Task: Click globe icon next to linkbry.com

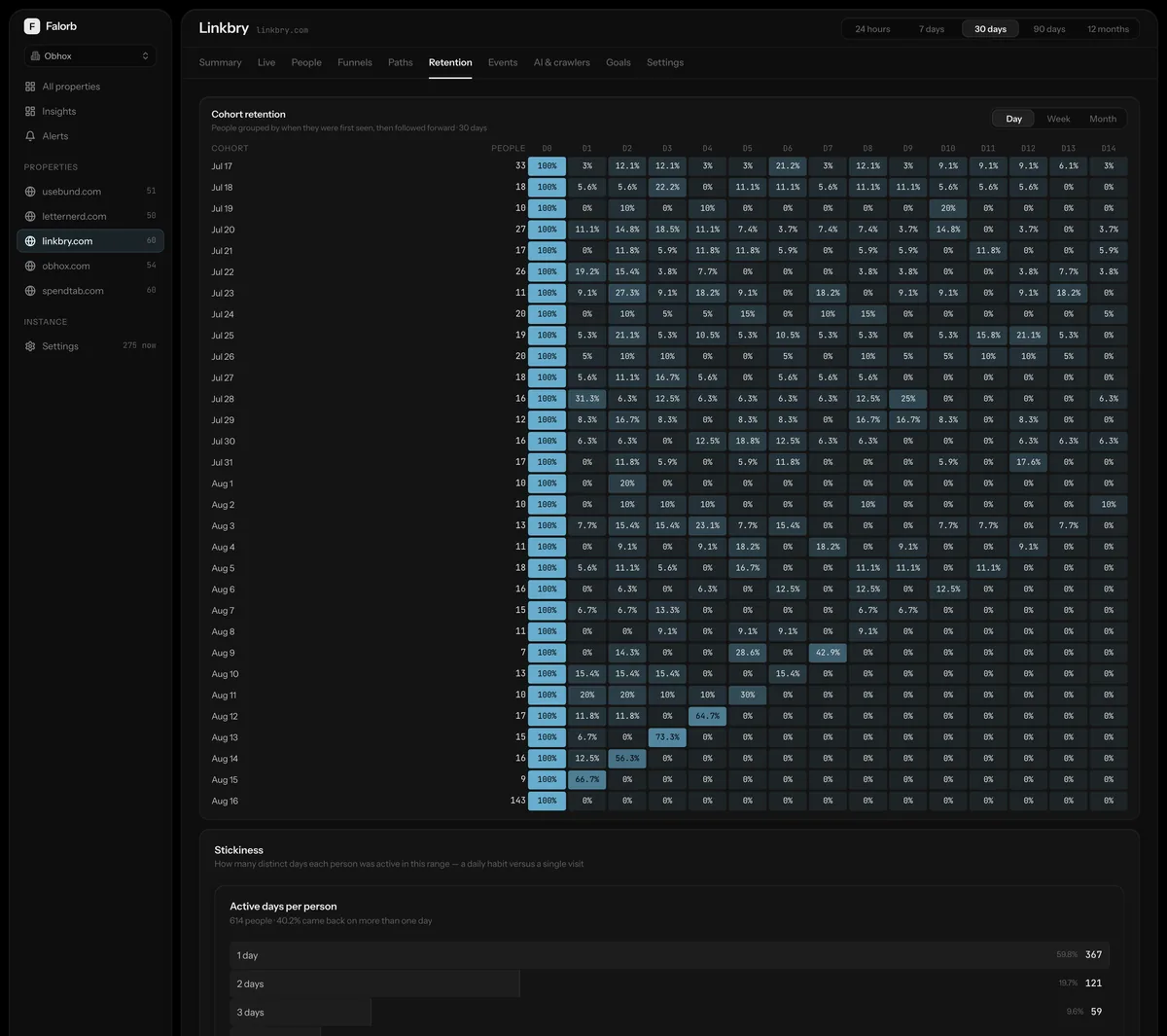Action: click(x=30, y=241)
